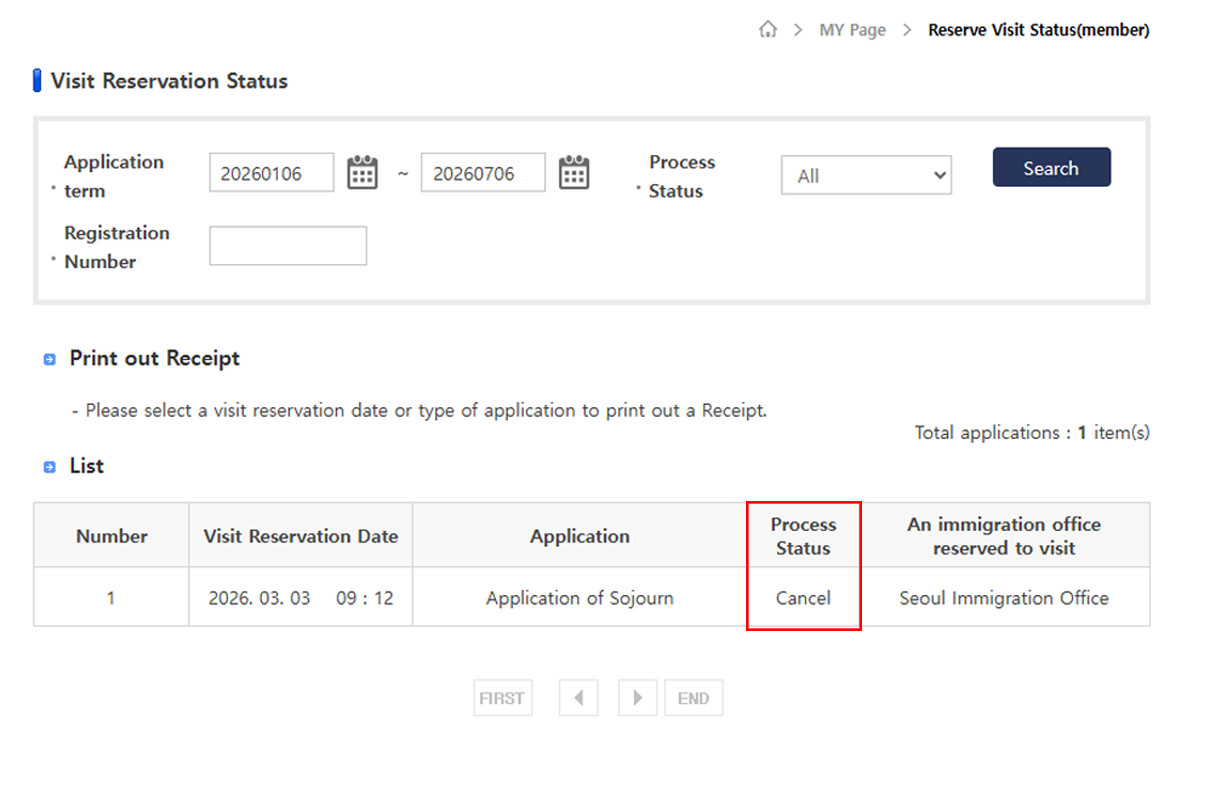
Task: Focus the Registration Number input field
Action: [x=288, y=246]
